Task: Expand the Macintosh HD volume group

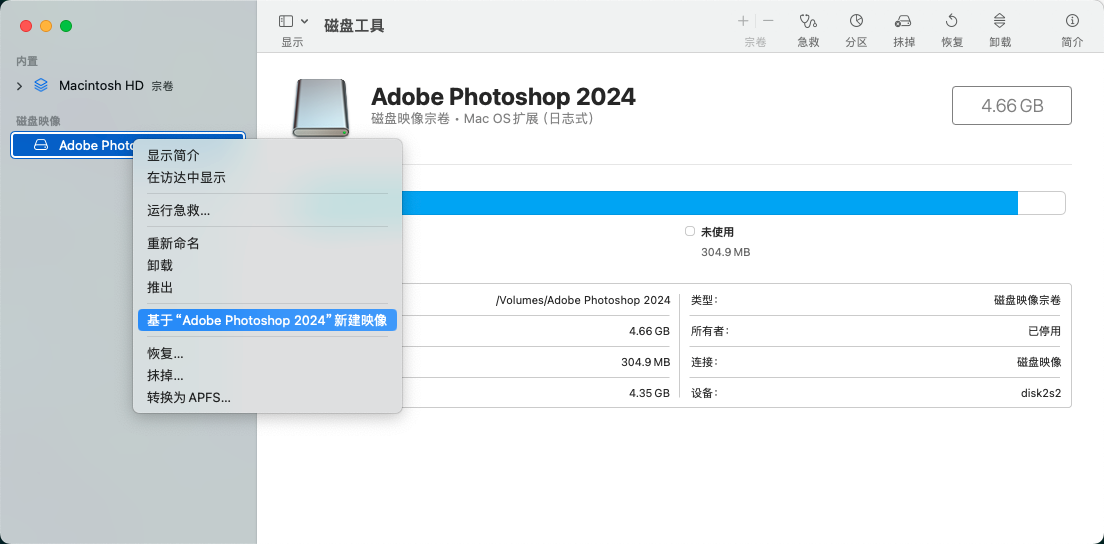Action: click(20, 86)
